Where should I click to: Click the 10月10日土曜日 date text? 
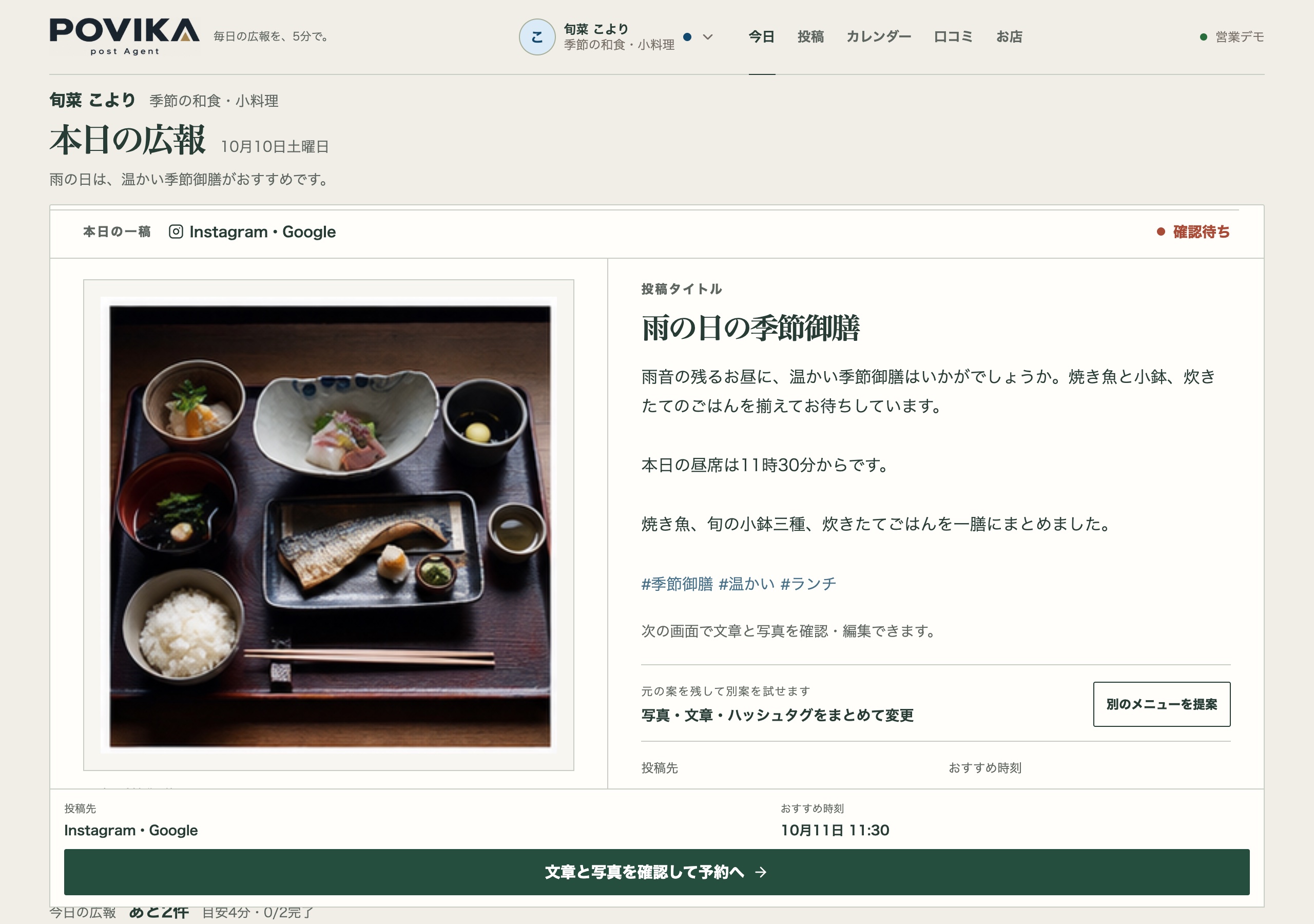pyautogui.click(x=275, y=147)
